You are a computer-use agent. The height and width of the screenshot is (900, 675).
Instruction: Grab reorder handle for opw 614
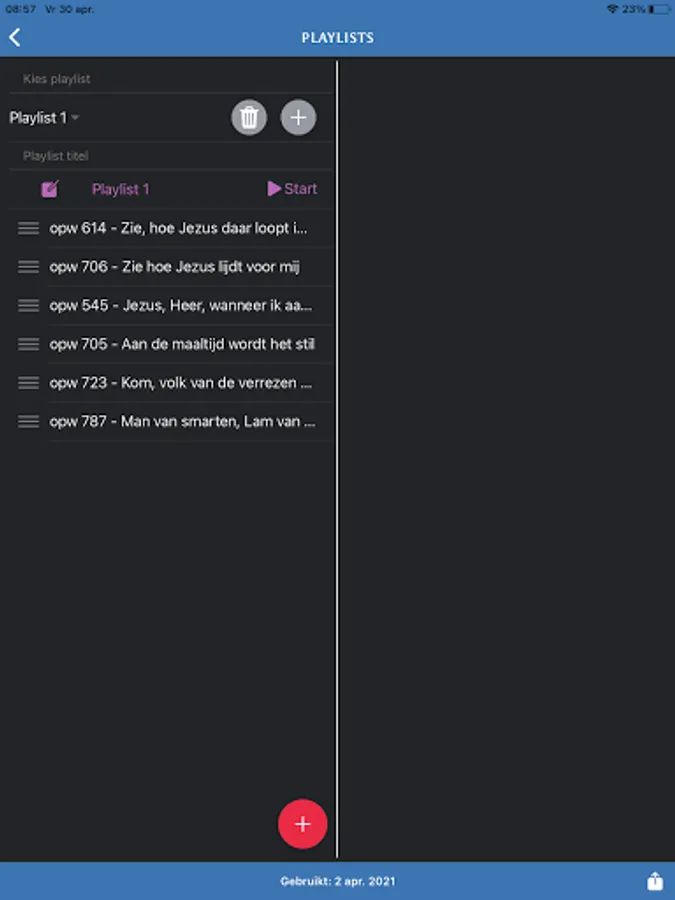click(28, 228)
